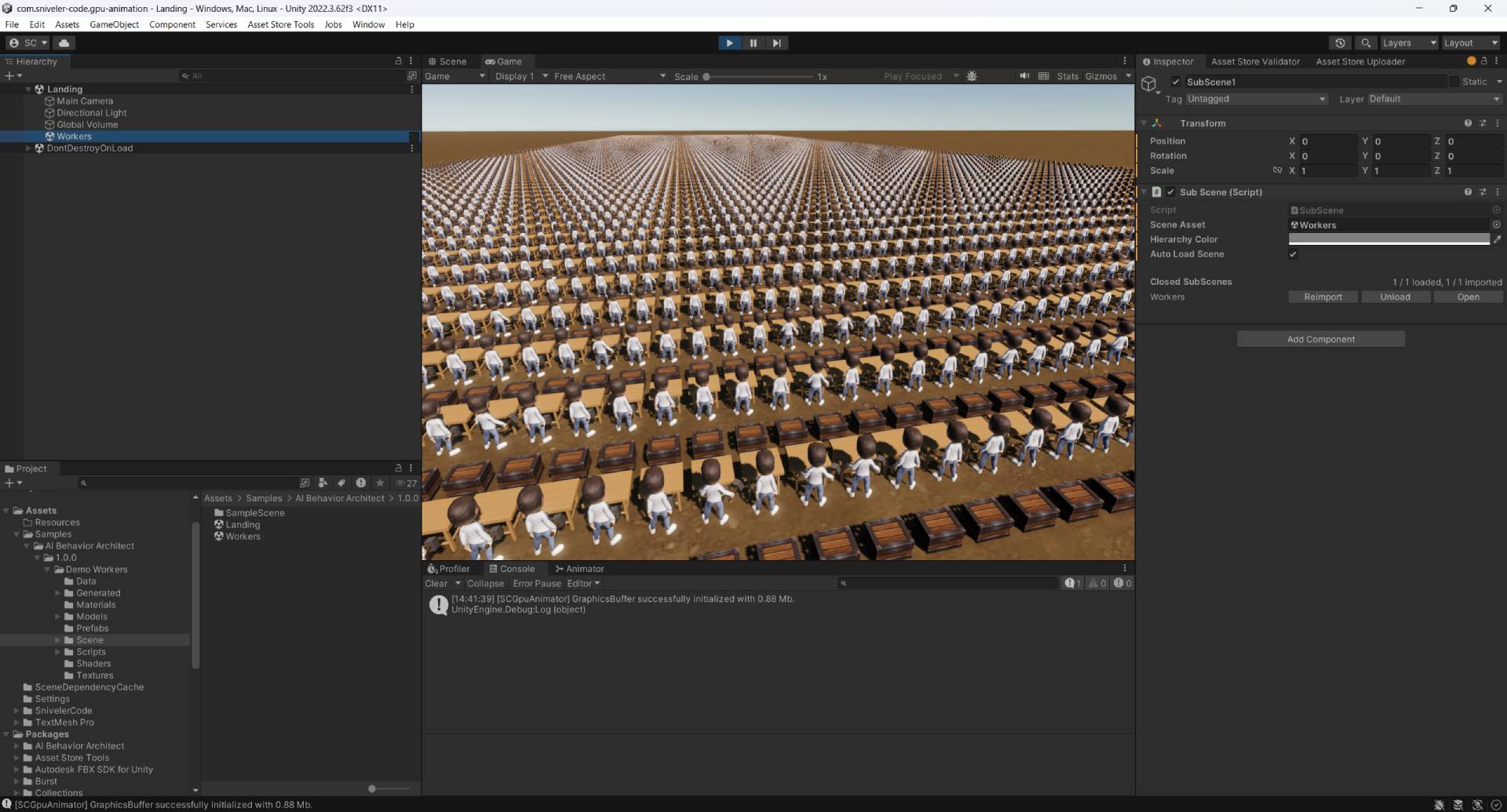Click the Reimport button for Workers
1507x812 pixels.
pyautogui.click(x=1323, y=297)
